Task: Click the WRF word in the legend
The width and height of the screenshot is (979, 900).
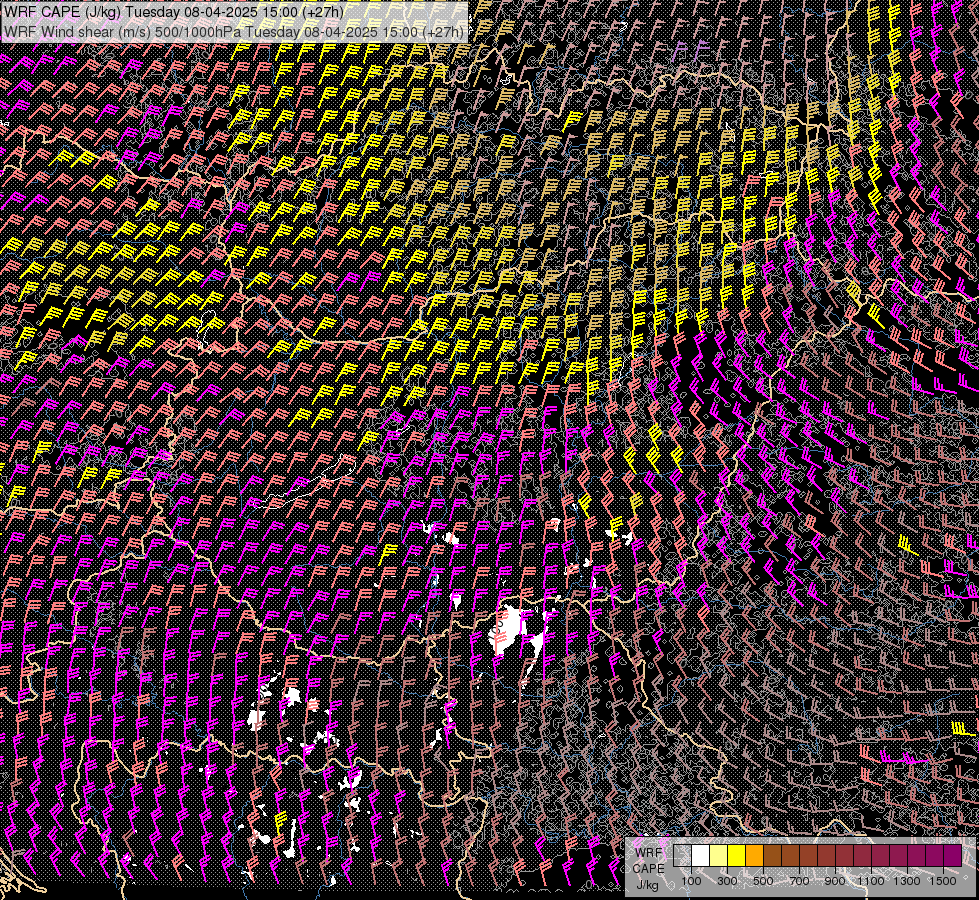Action: tap(649, 853)
